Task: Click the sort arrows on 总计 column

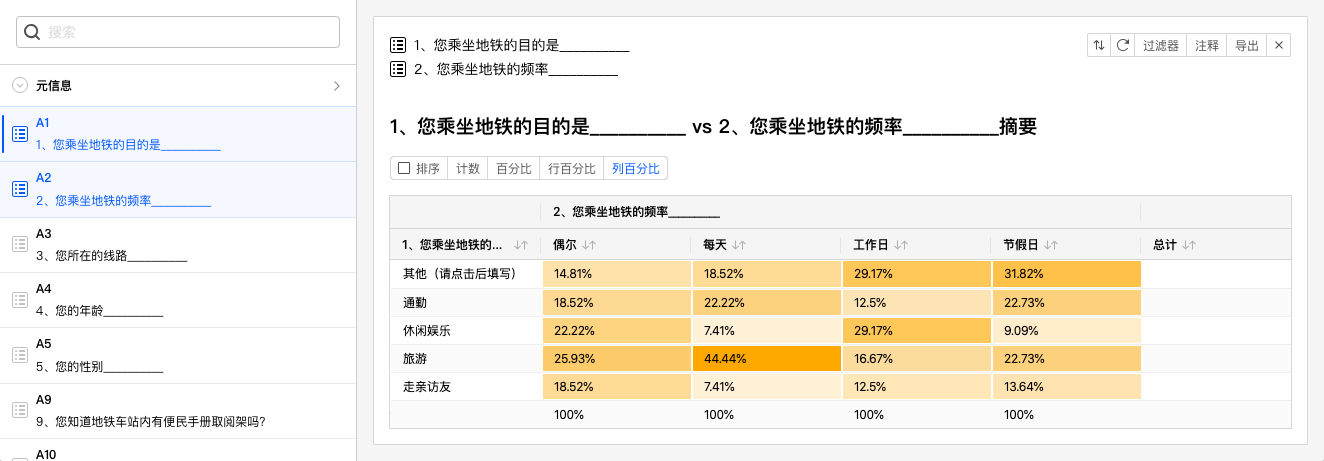Action: (1189, 244)
